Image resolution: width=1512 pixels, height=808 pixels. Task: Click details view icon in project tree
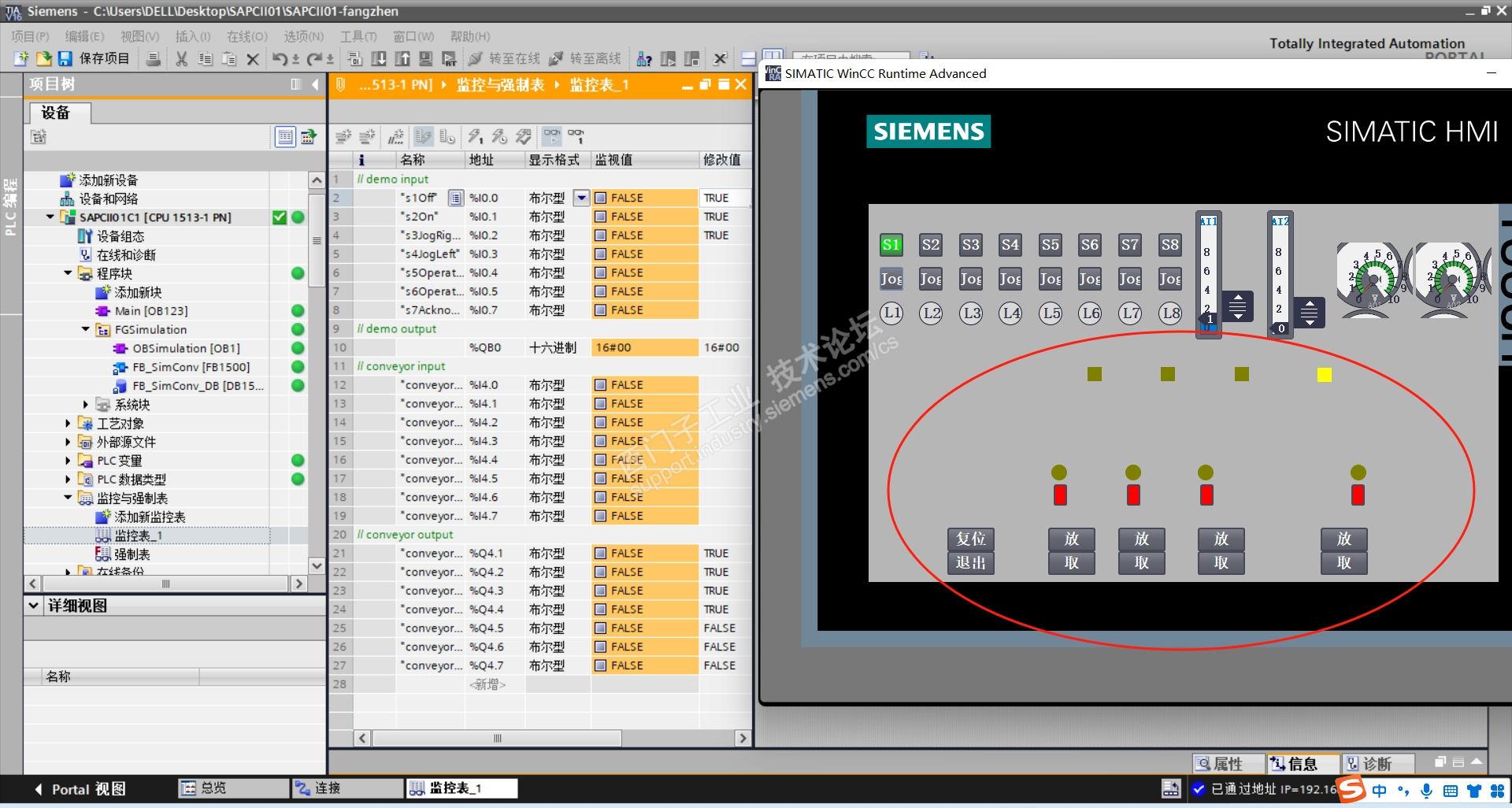tap(285, 137)
